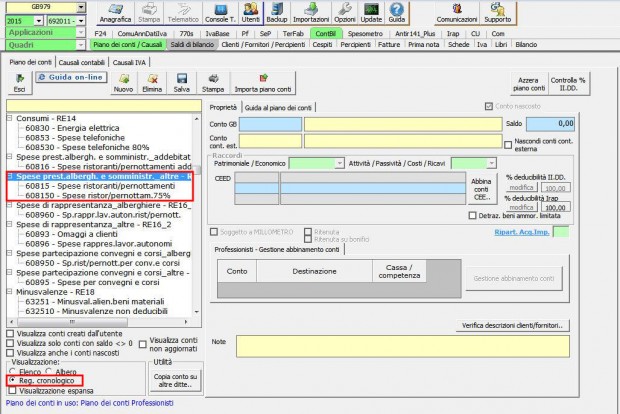
Task: Click Controlla % II.DD. button
Action: pos(568,84)
